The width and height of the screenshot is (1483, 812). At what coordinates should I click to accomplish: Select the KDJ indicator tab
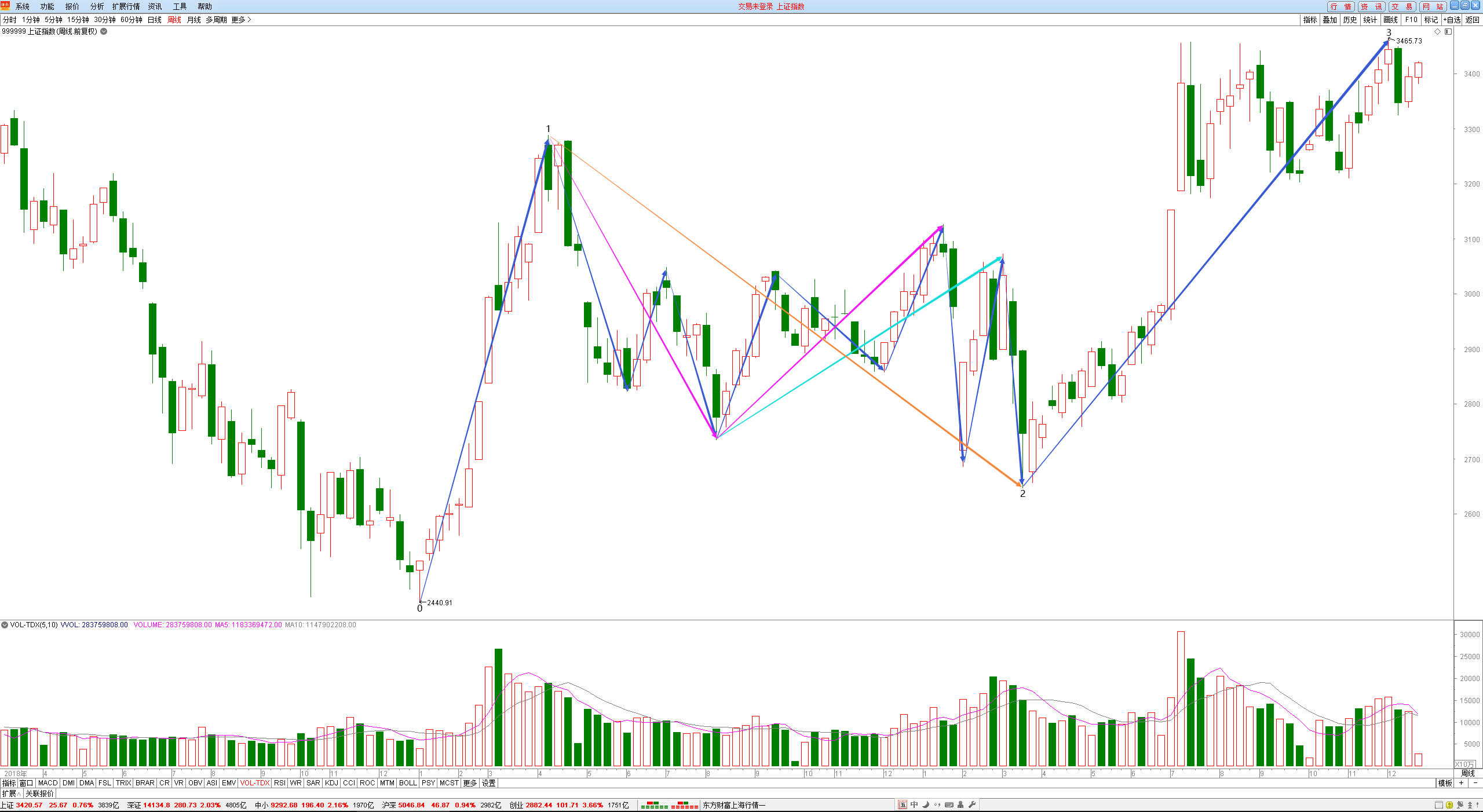click(331, 783)
